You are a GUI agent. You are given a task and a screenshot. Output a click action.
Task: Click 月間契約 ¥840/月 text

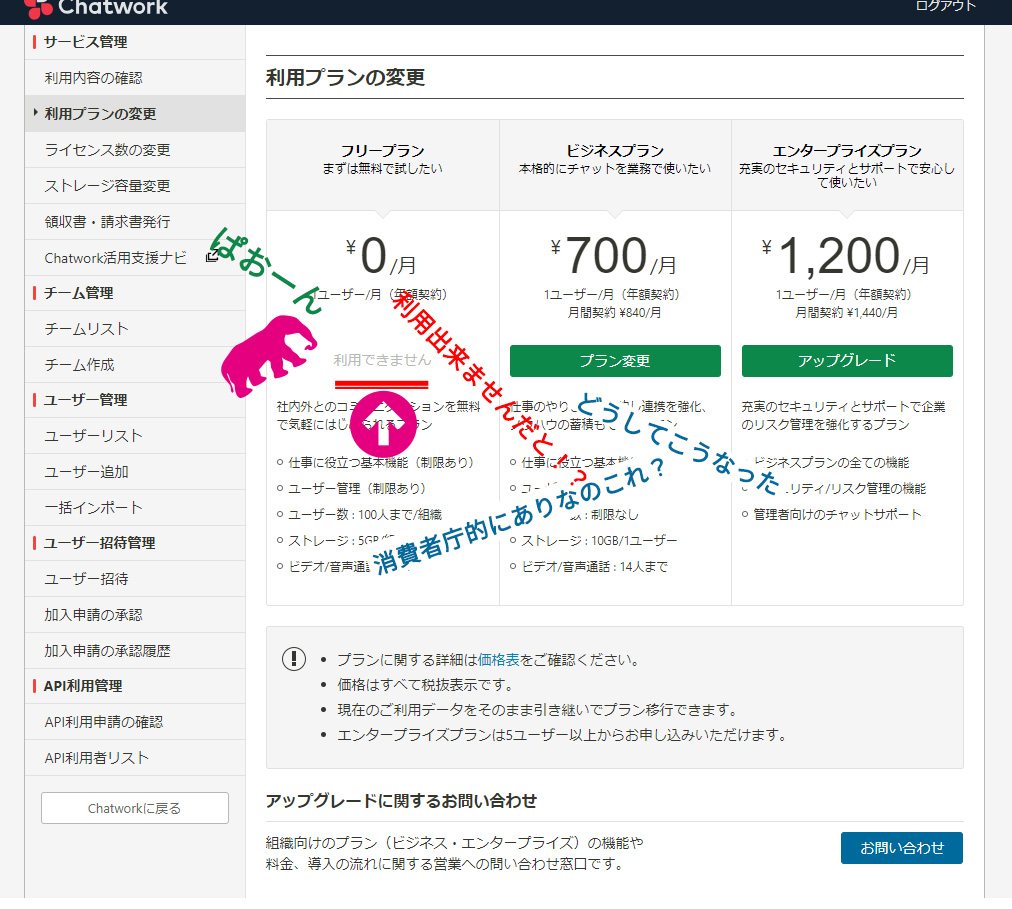[614, 313]
